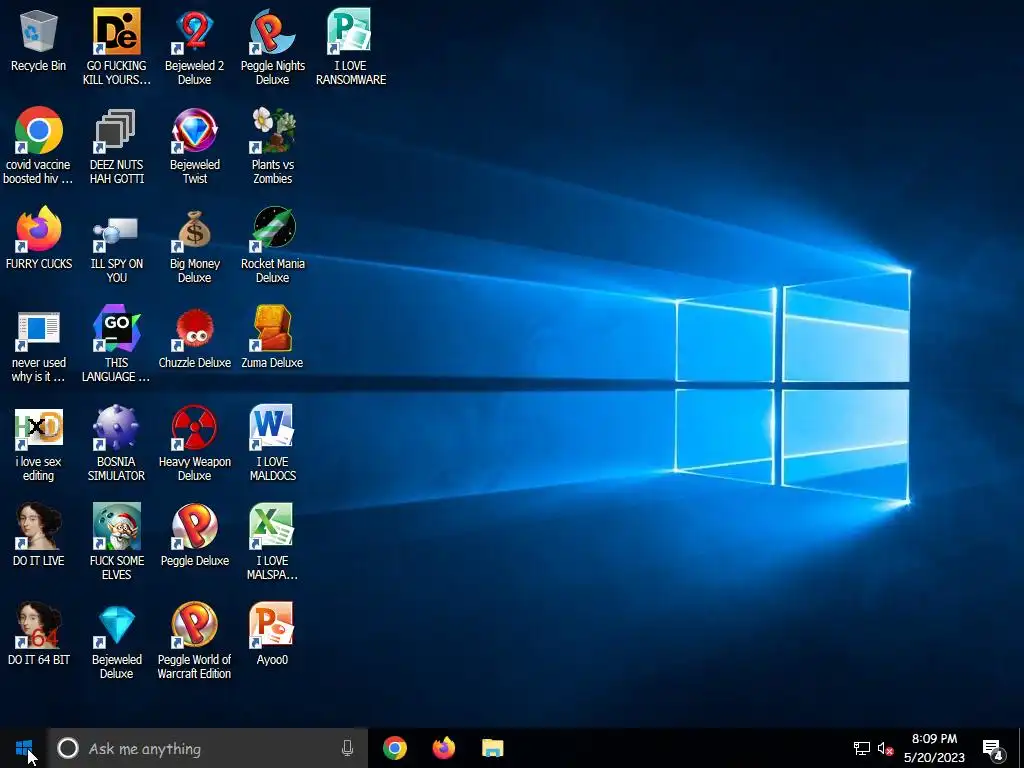Open the clock showing 8:09 PM
The height and width of the screenshot is (768, 1024).
tap(935, 748)
